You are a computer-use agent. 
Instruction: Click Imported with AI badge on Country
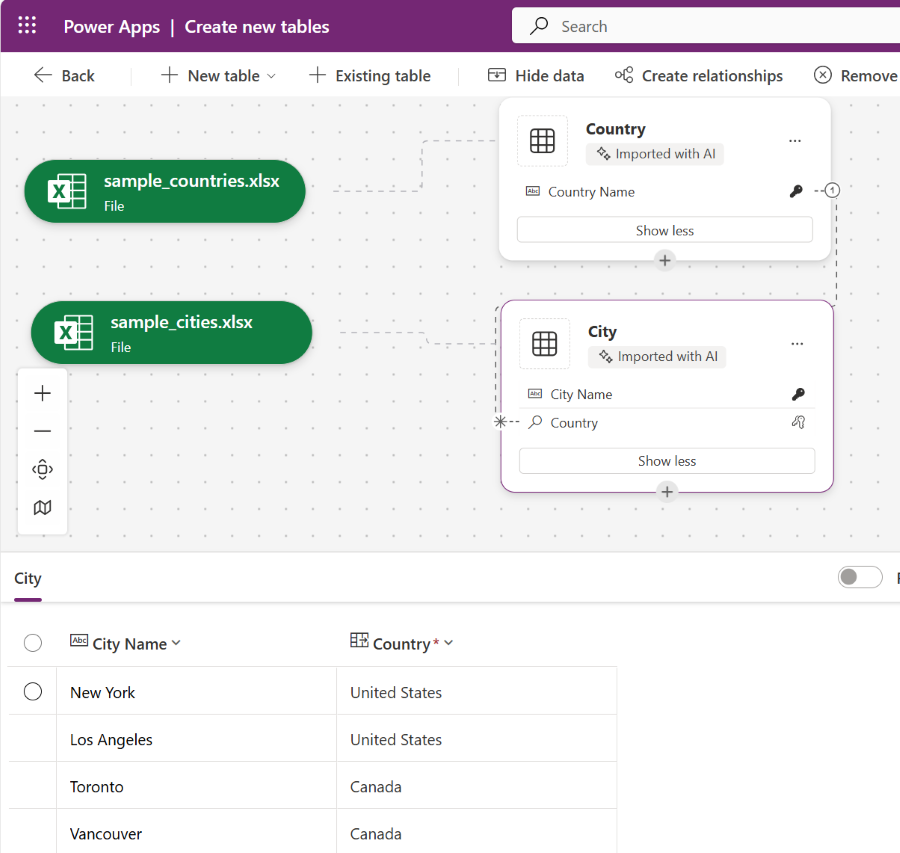(x=655, y=154)
